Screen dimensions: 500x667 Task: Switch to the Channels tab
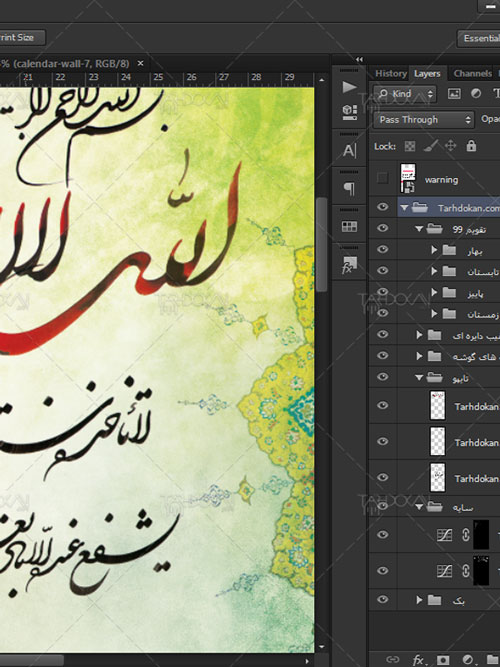[472, 74]
